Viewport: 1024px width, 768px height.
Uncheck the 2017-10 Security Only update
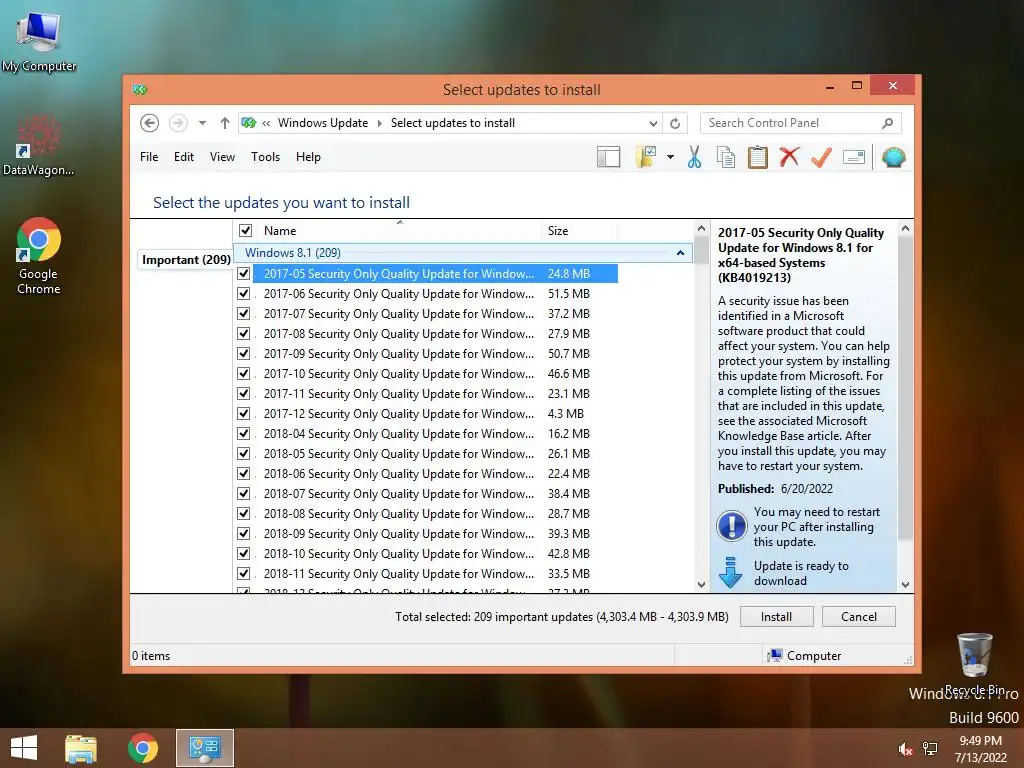(244, 374)
